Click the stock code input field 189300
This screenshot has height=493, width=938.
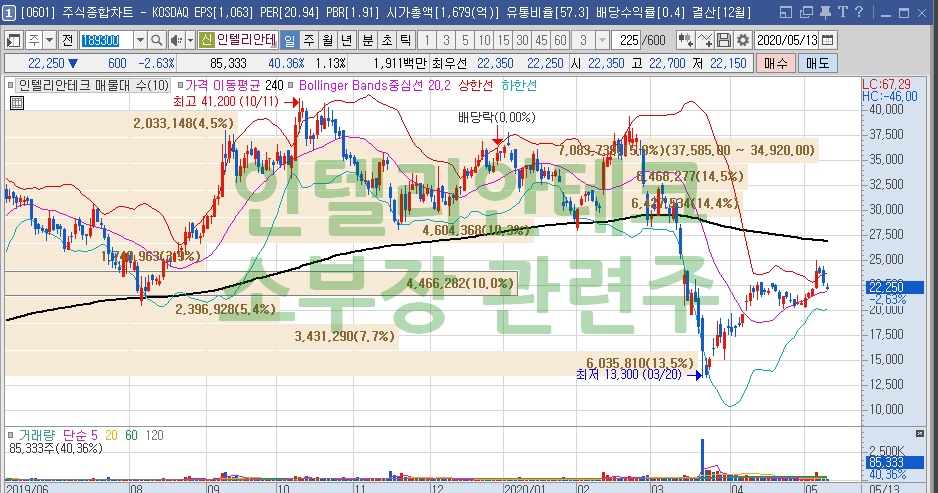[106, 40]
